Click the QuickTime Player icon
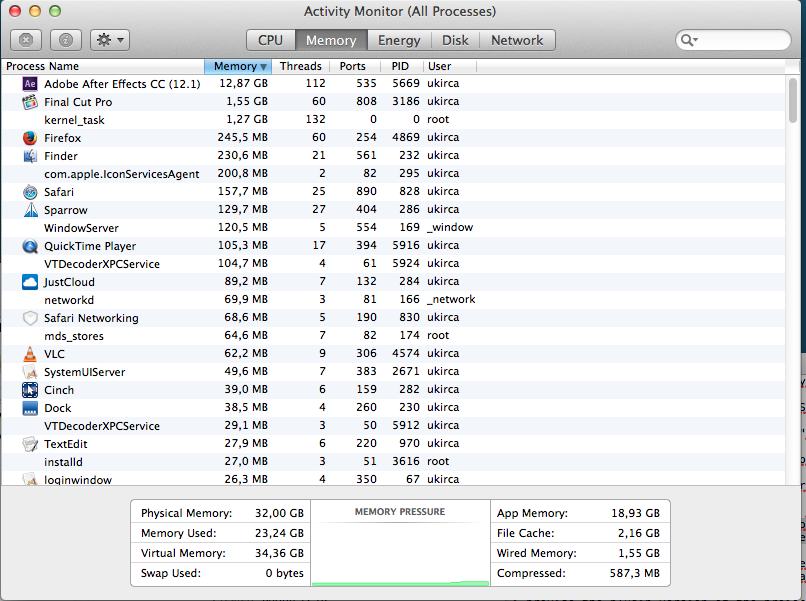 click(30, 246)
